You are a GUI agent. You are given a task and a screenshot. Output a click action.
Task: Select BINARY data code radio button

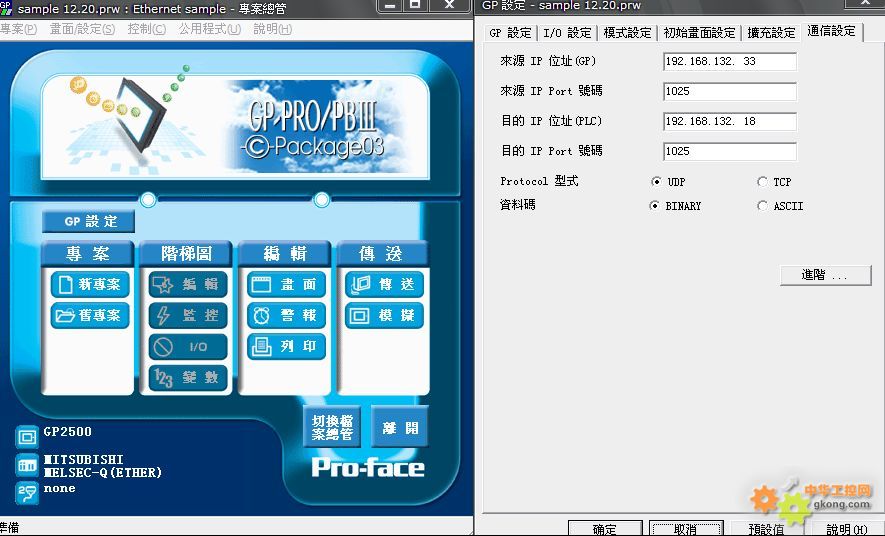[654, 205]
